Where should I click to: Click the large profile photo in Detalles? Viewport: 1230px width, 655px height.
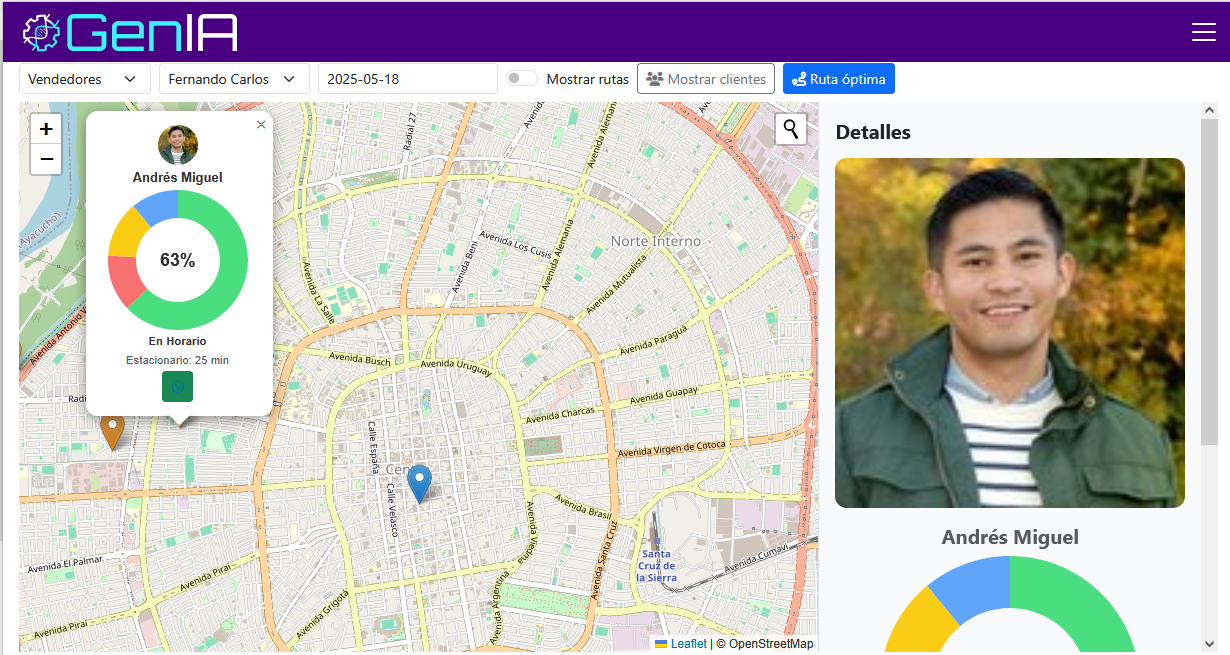pyautogui.click(x=1010, y=333)
